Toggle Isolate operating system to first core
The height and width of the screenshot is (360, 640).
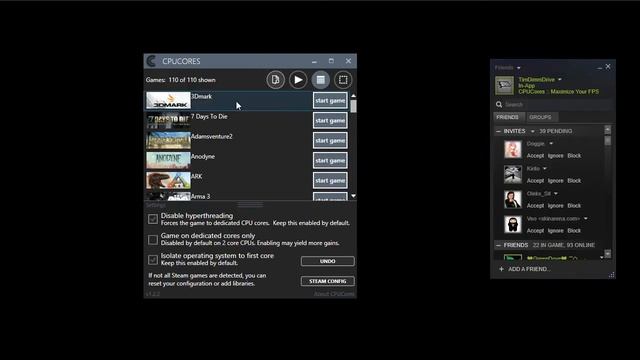[153, 259]
